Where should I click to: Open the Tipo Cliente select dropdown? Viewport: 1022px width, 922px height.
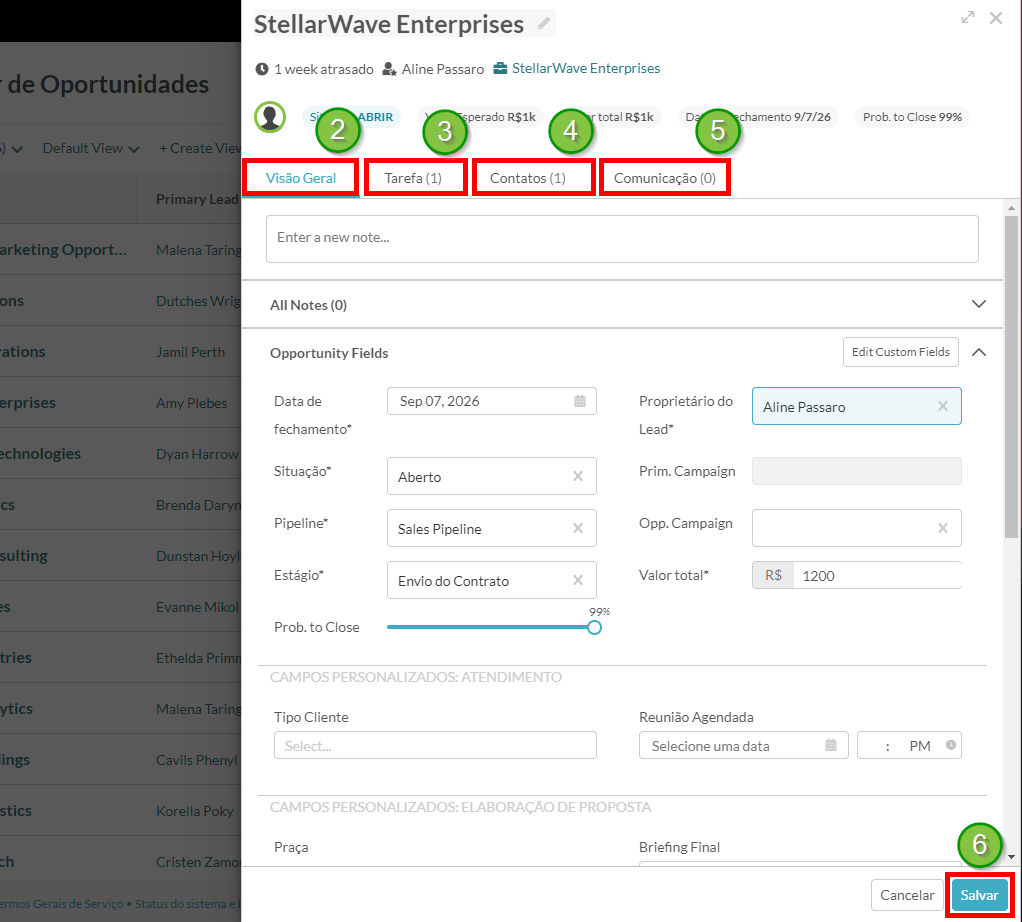(x=435, y=745)
